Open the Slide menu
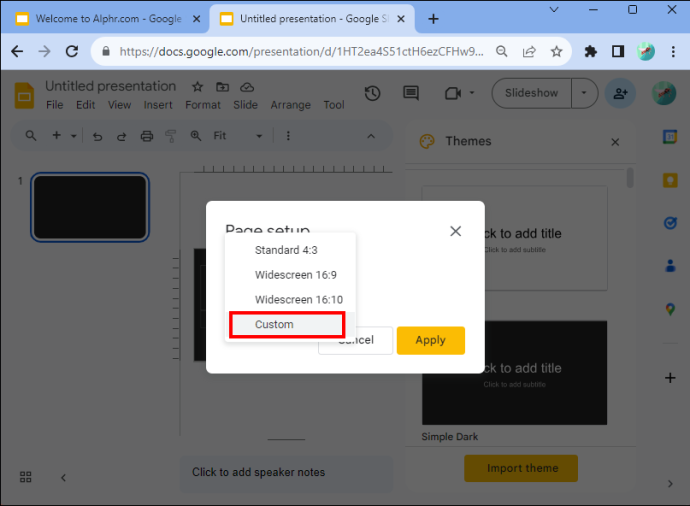 coord(245,105)
